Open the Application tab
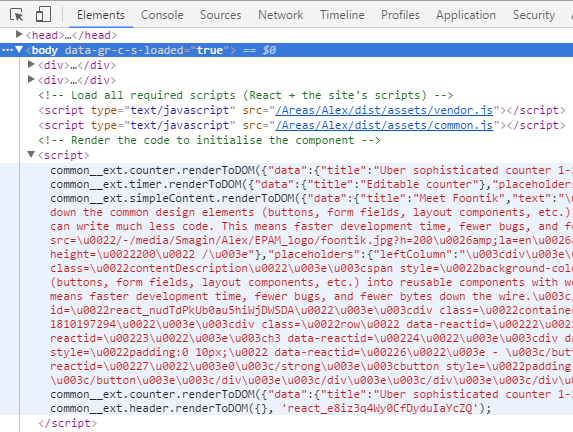 click(466, 15)
